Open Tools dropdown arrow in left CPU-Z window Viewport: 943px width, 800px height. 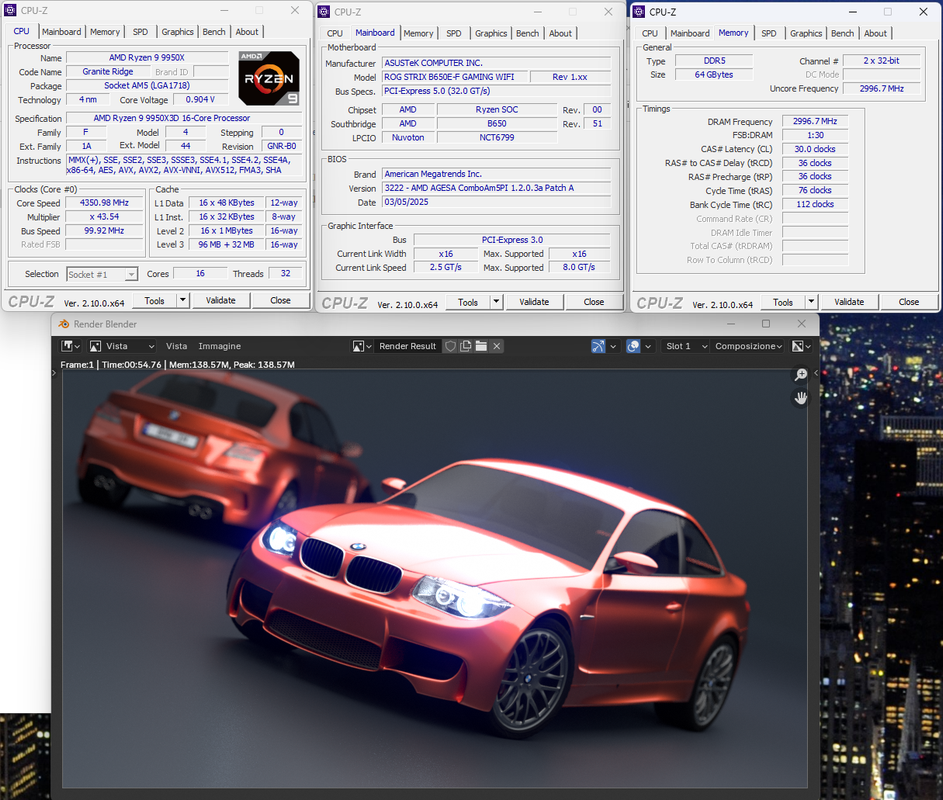183,300
